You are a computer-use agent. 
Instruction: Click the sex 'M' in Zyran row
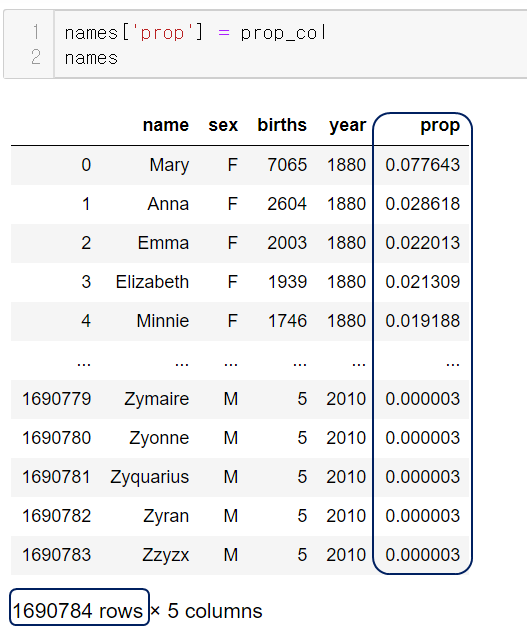231,516
